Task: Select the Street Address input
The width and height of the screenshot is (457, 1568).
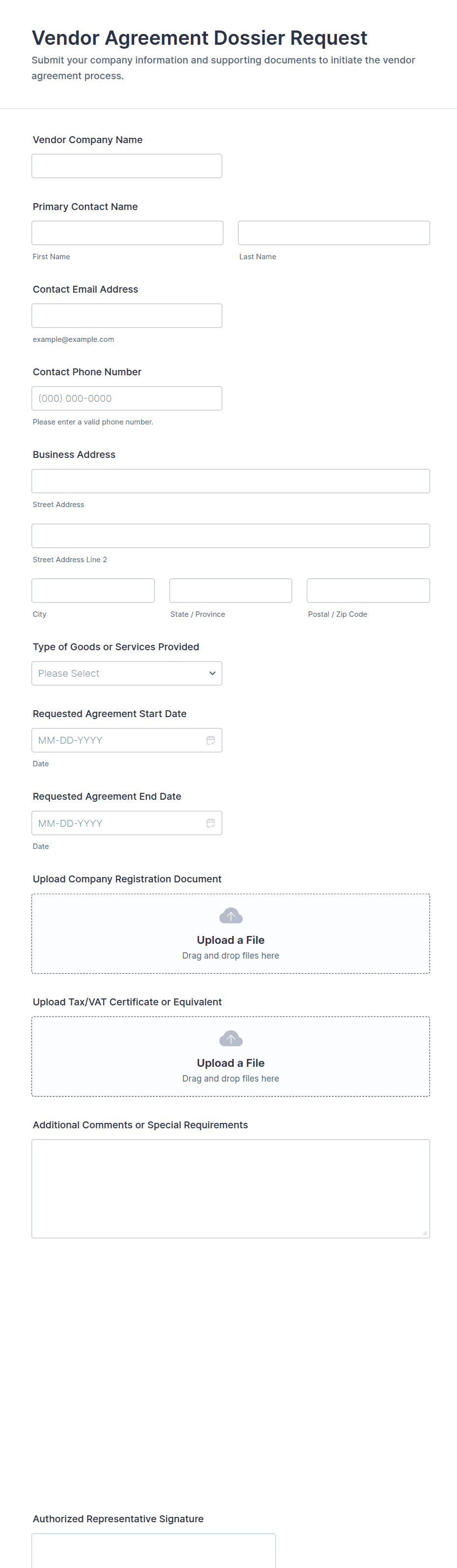Action: [230, 481]
